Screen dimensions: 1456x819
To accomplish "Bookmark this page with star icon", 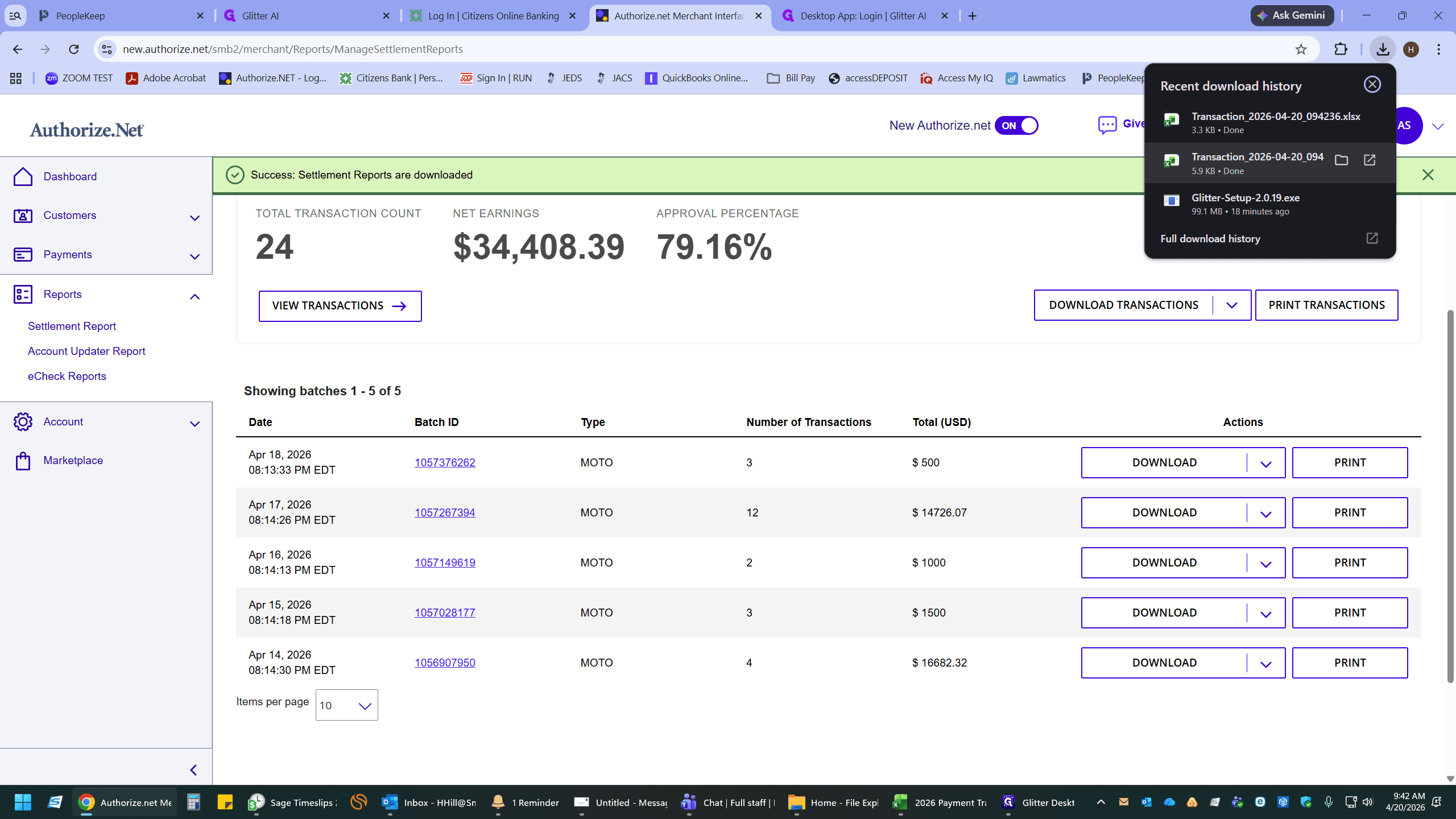I will pos(1301,49).
